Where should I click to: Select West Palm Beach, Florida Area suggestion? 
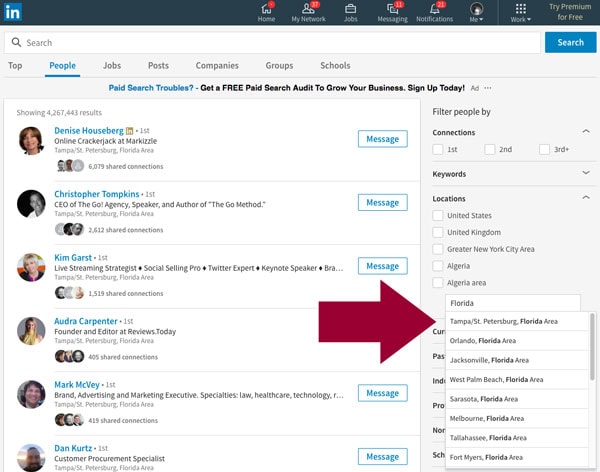tap(517, 380)
